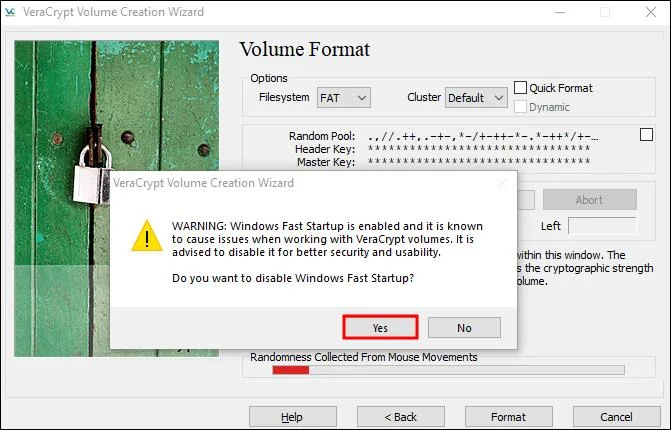671x430 pixels.
Task: Close the warning dialog with its X
Action: [x=502, y=183]
